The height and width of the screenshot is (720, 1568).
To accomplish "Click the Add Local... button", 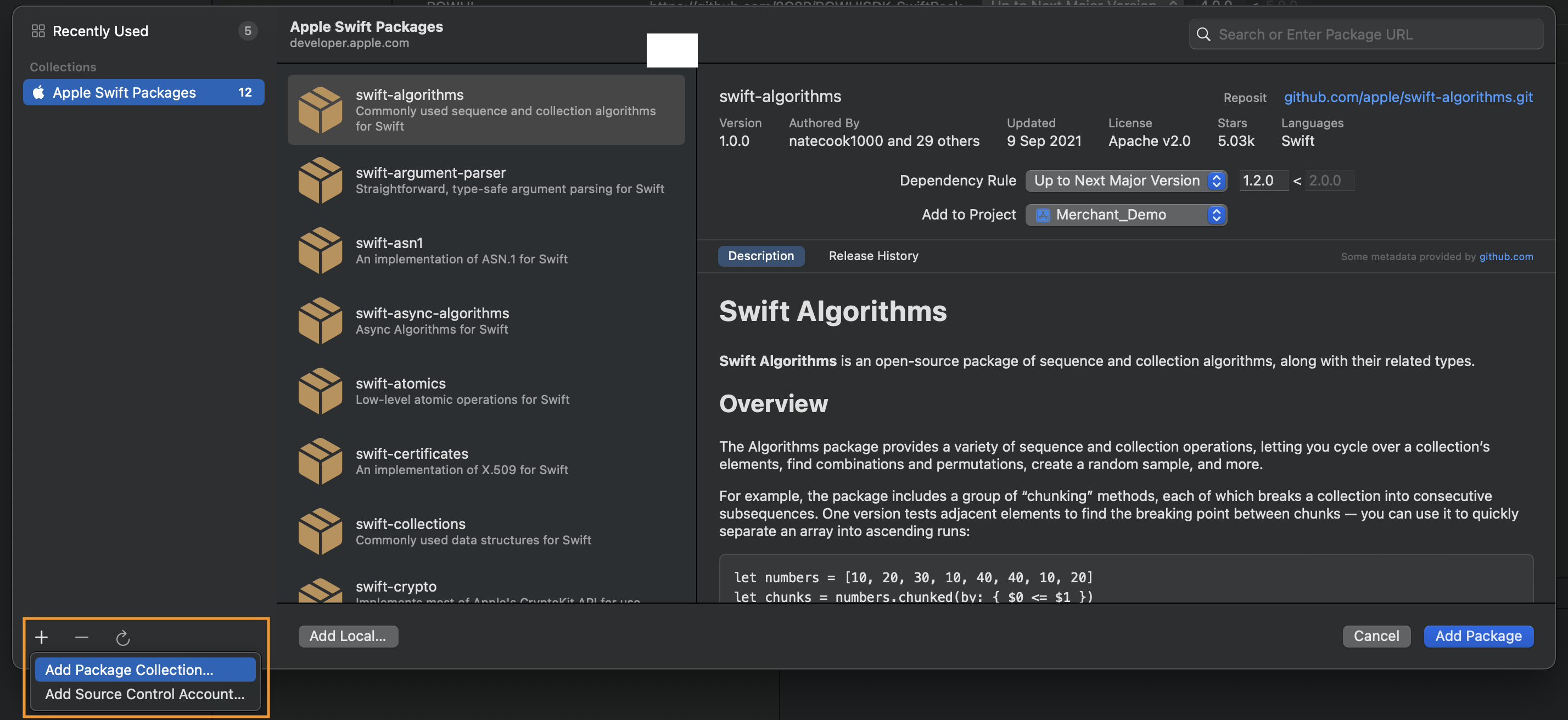I will [x=348, y=636].
